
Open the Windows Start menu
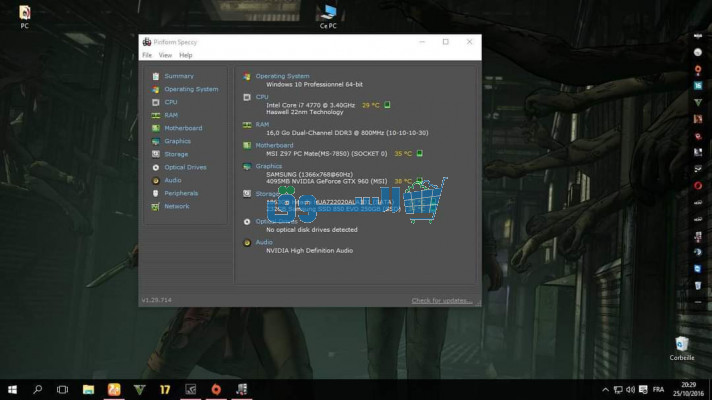pyautogui.click(x=13, y=389)
